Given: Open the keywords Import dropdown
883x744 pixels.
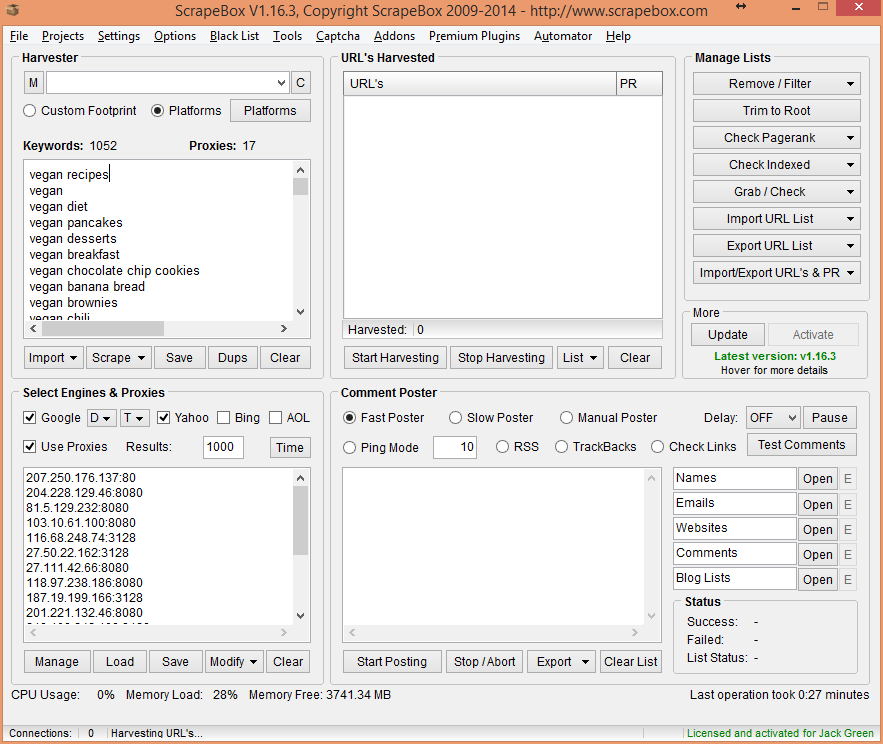Looking at the screenshot, I should [54, 358].
